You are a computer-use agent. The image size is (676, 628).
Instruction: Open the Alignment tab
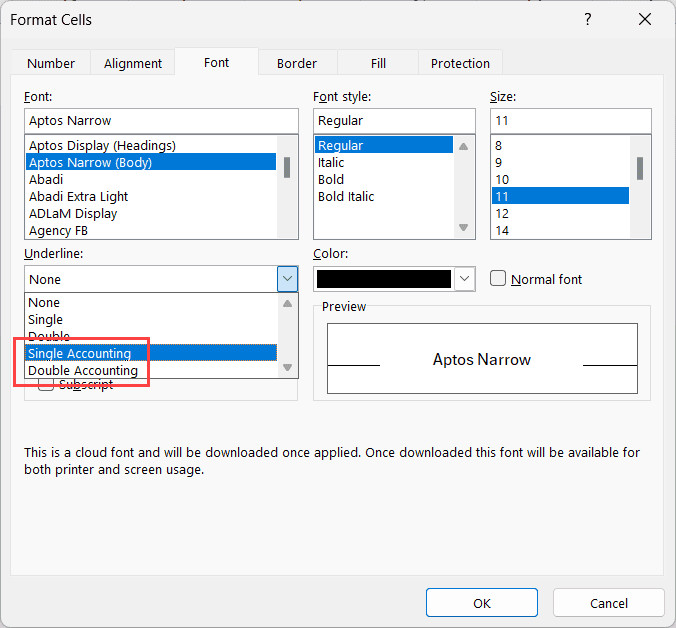coord(133,63)
